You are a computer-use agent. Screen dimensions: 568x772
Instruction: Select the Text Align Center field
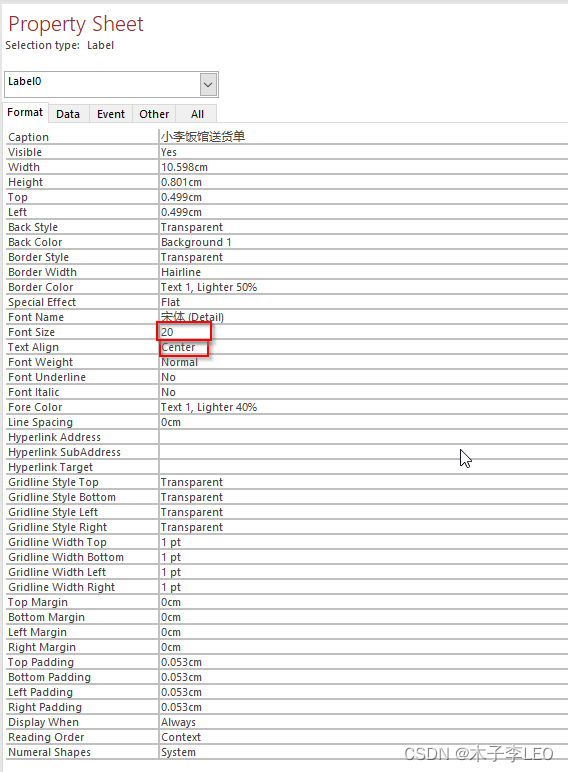363,347
